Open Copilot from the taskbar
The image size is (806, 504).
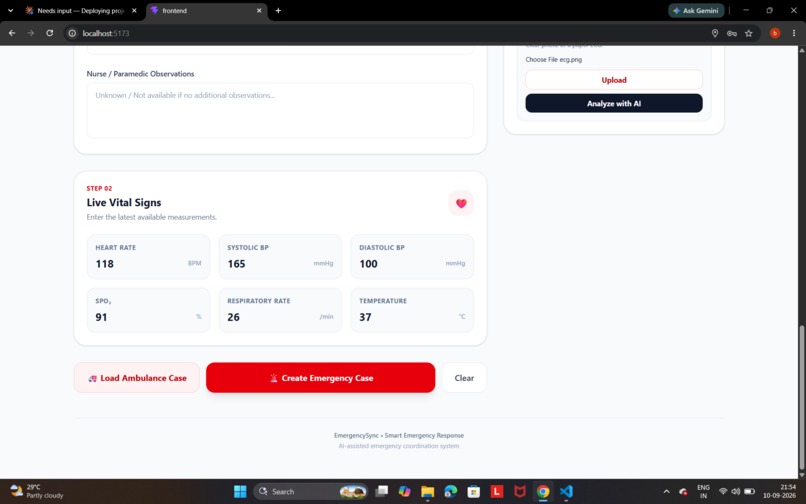(405, 492)
